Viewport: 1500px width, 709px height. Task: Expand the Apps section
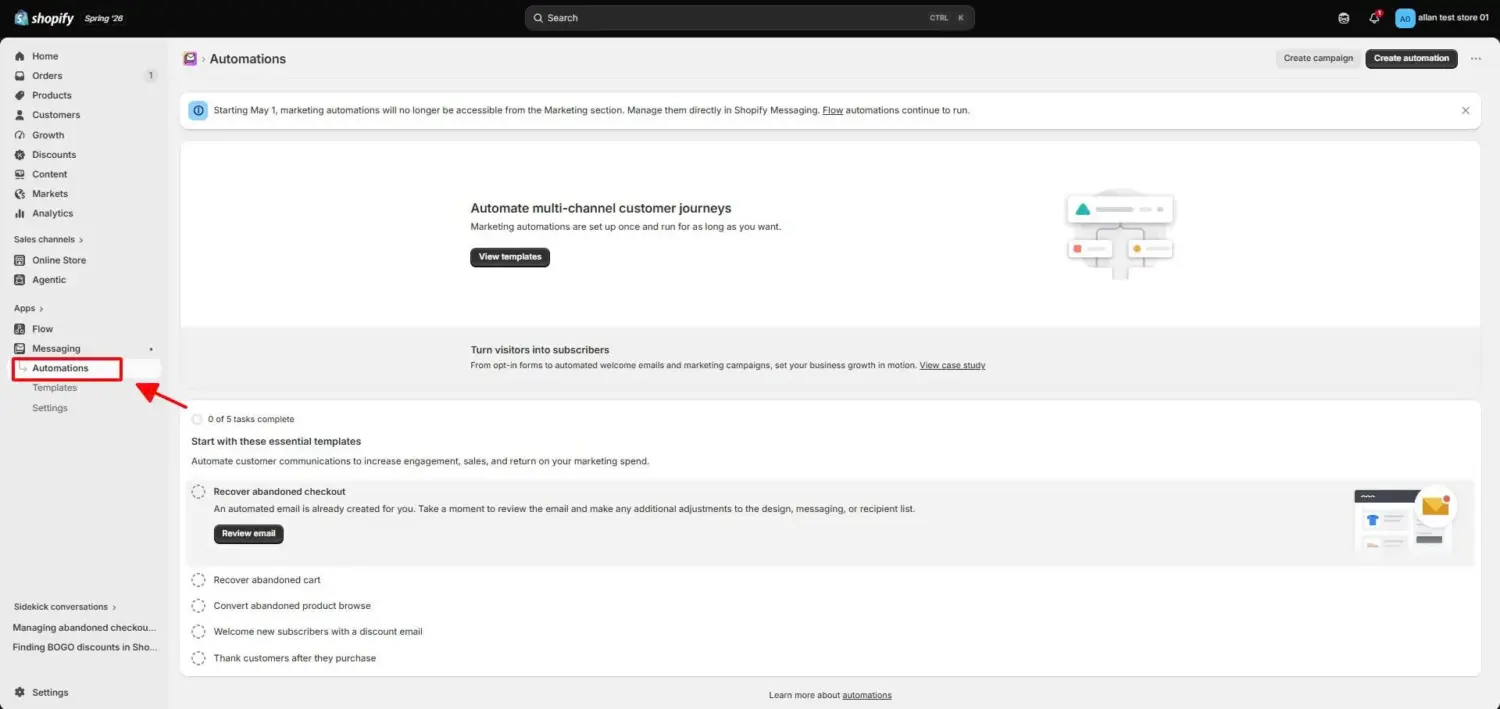pos(28,309)
